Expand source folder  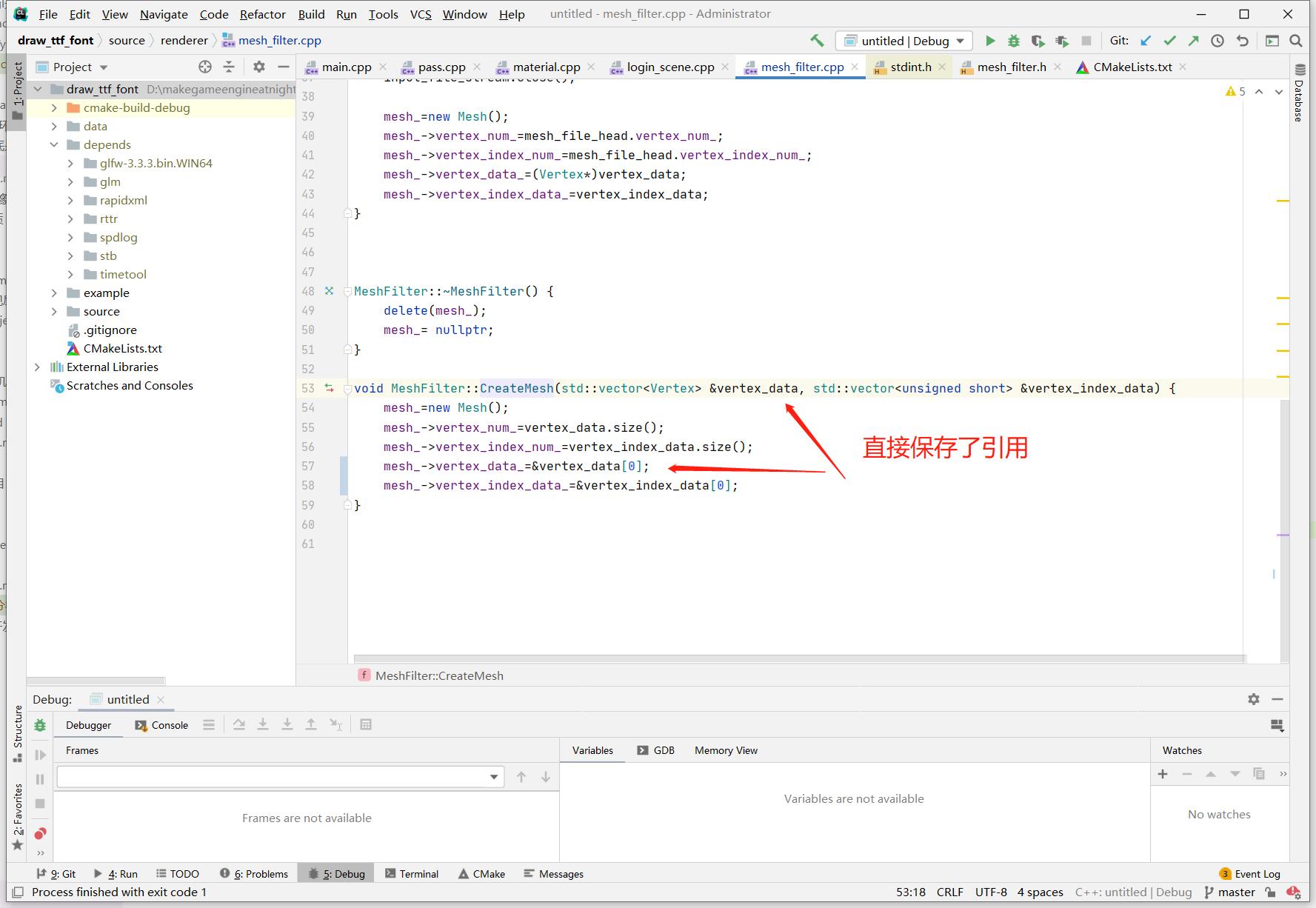(x=54, y=311)
